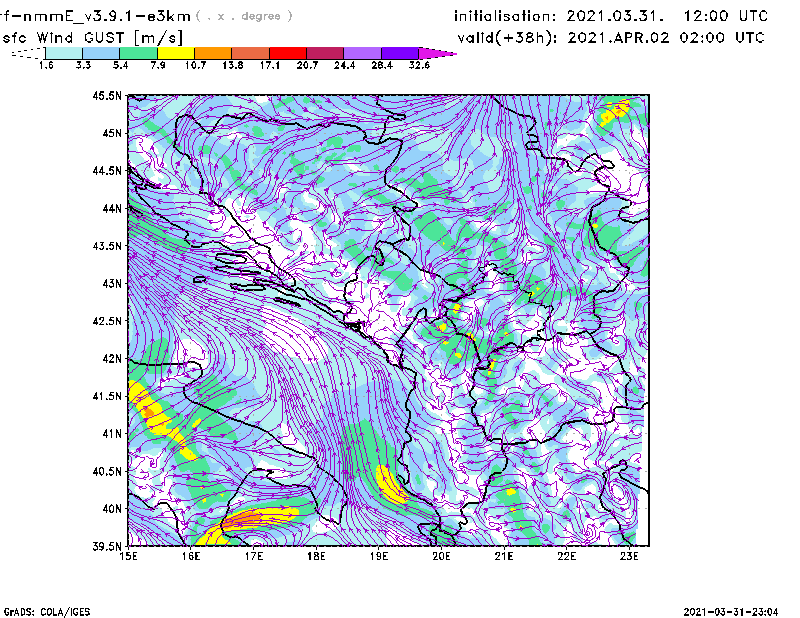The image size is (800, 618).
Task: Click the 20E longitude label
Action: tap(441, 556)
